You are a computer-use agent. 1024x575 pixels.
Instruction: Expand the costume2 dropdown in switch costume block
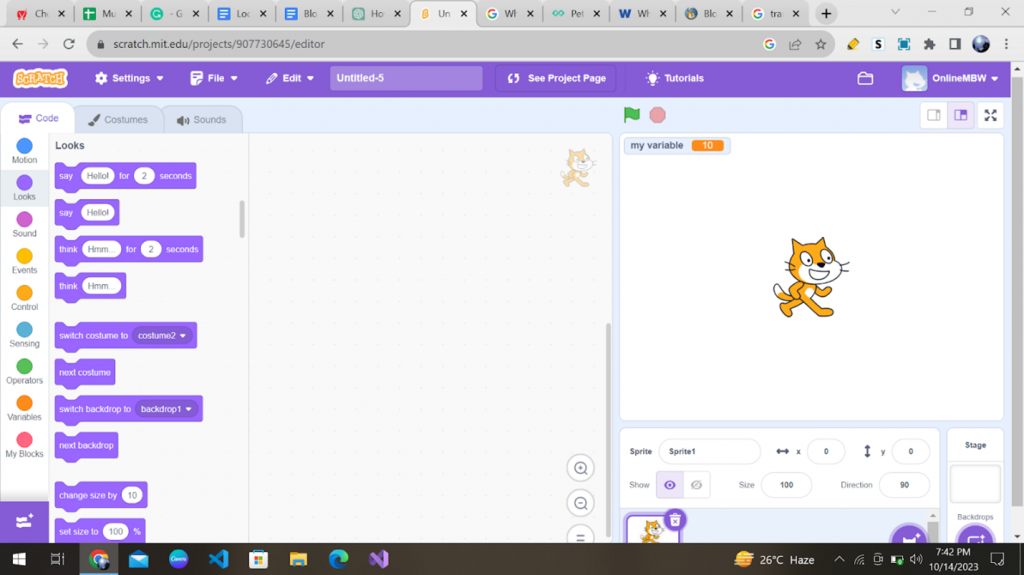click(x=163, y=336)
